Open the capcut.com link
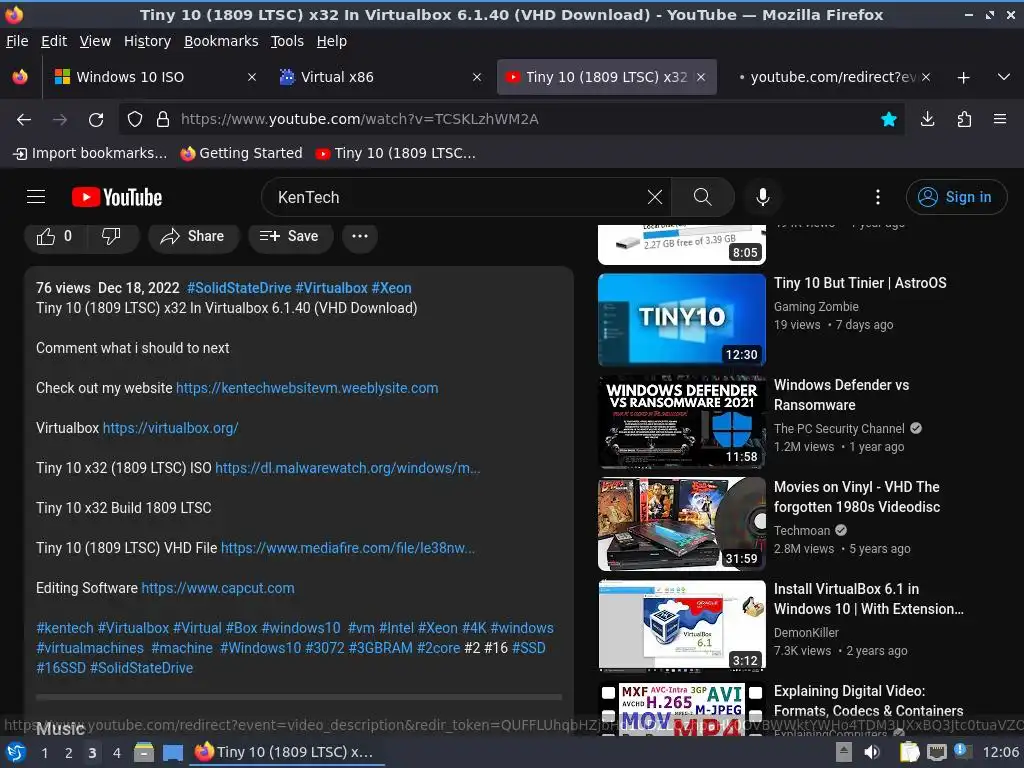1024x768 pixels. (218, 588)
